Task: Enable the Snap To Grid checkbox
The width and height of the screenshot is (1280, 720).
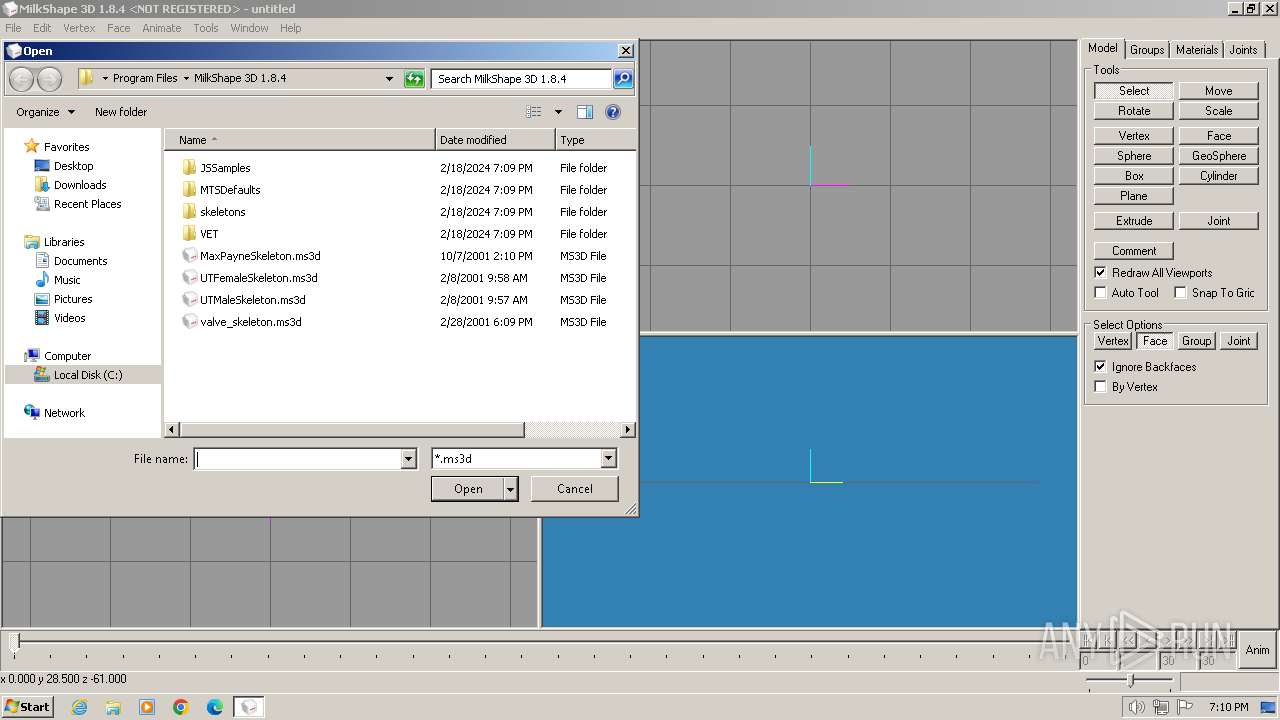Action: [x=1180, y=292]
